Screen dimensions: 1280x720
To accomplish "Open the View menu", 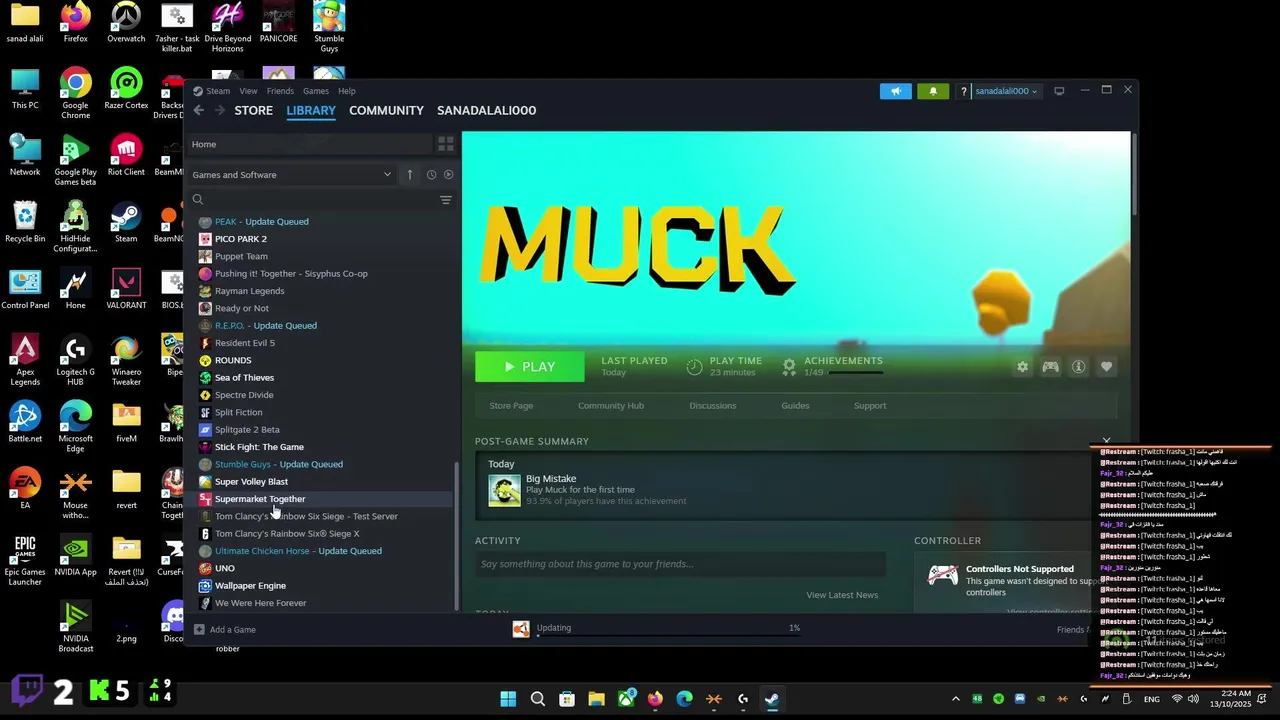I will 248,91.
